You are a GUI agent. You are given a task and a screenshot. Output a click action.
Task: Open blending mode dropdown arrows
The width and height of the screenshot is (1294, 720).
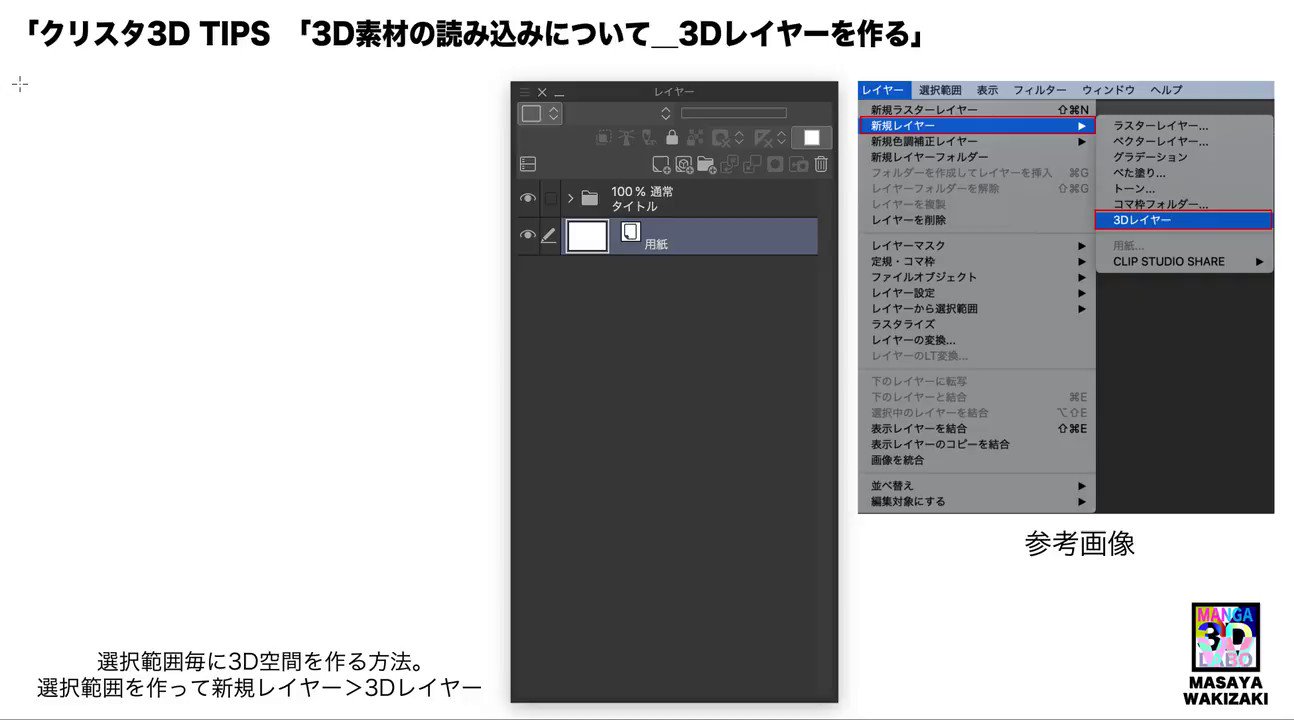tap(666, 113)
